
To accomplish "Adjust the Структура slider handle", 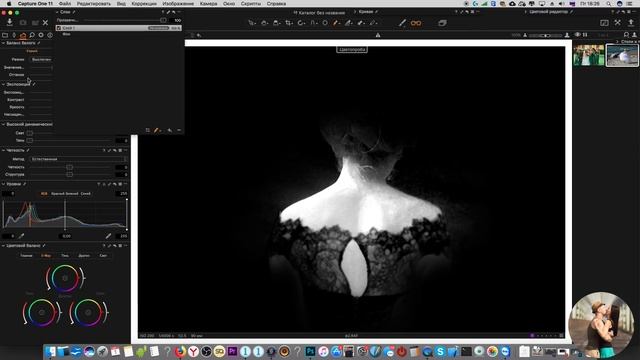I will tap(69, 175).
